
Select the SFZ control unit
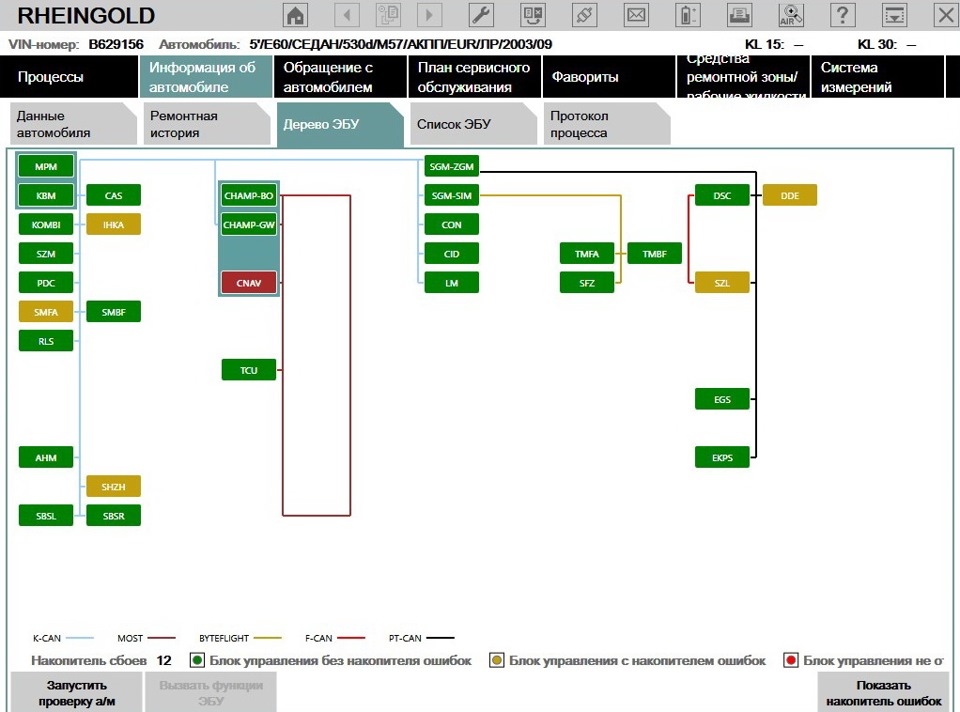tap(587, 283)
